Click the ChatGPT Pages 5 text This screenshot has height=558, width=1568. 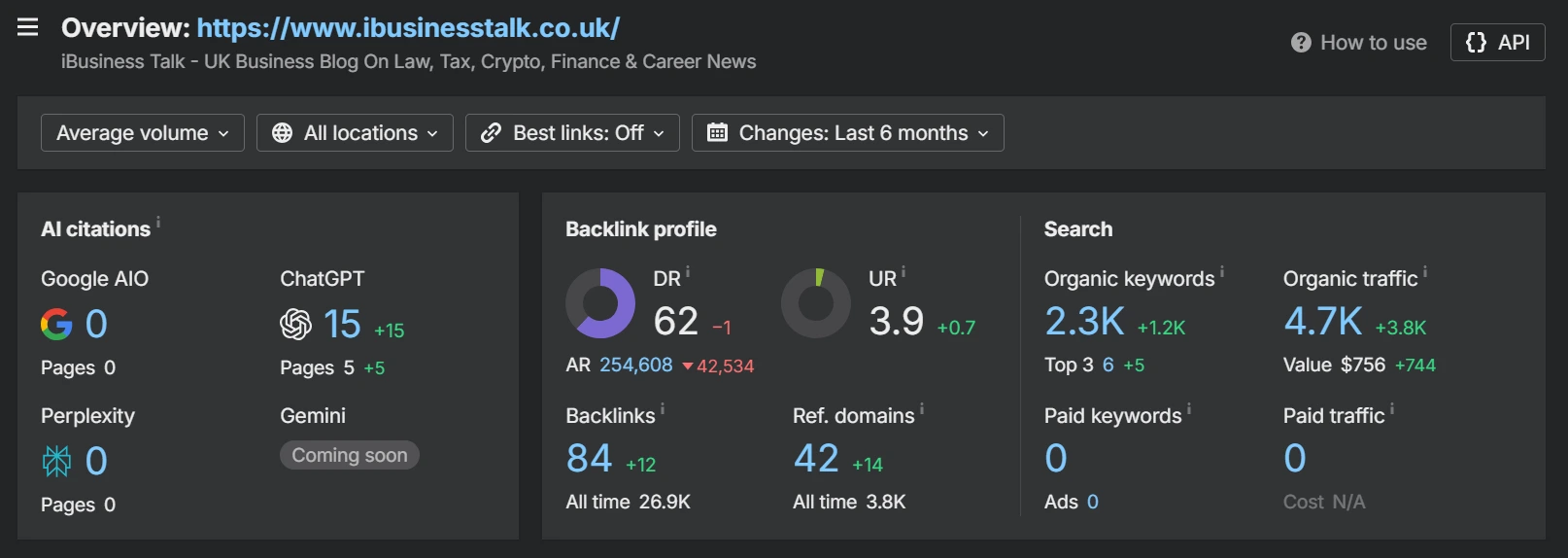[318, 367]
